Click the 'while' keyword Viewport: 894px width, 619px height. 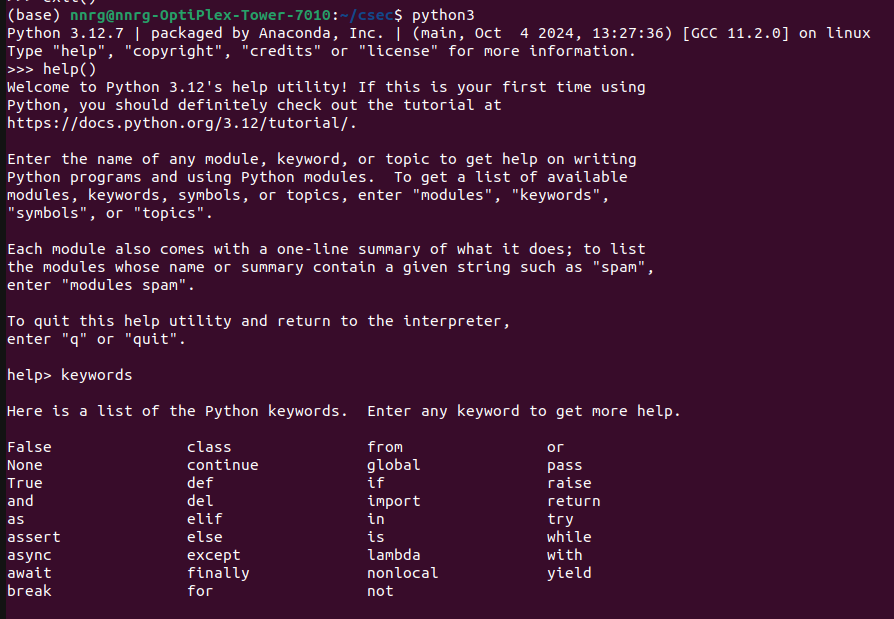[569, 537]
